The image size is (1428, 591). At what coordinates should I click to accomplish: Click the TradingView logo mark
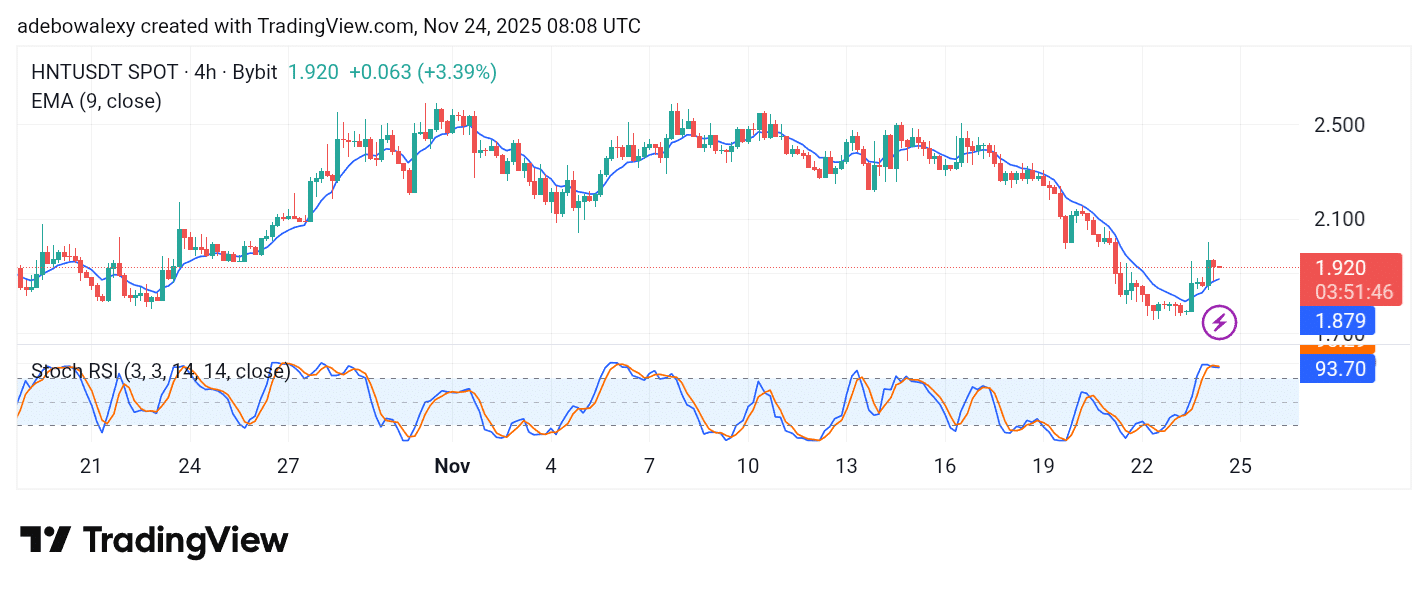(x=45, y=539)
